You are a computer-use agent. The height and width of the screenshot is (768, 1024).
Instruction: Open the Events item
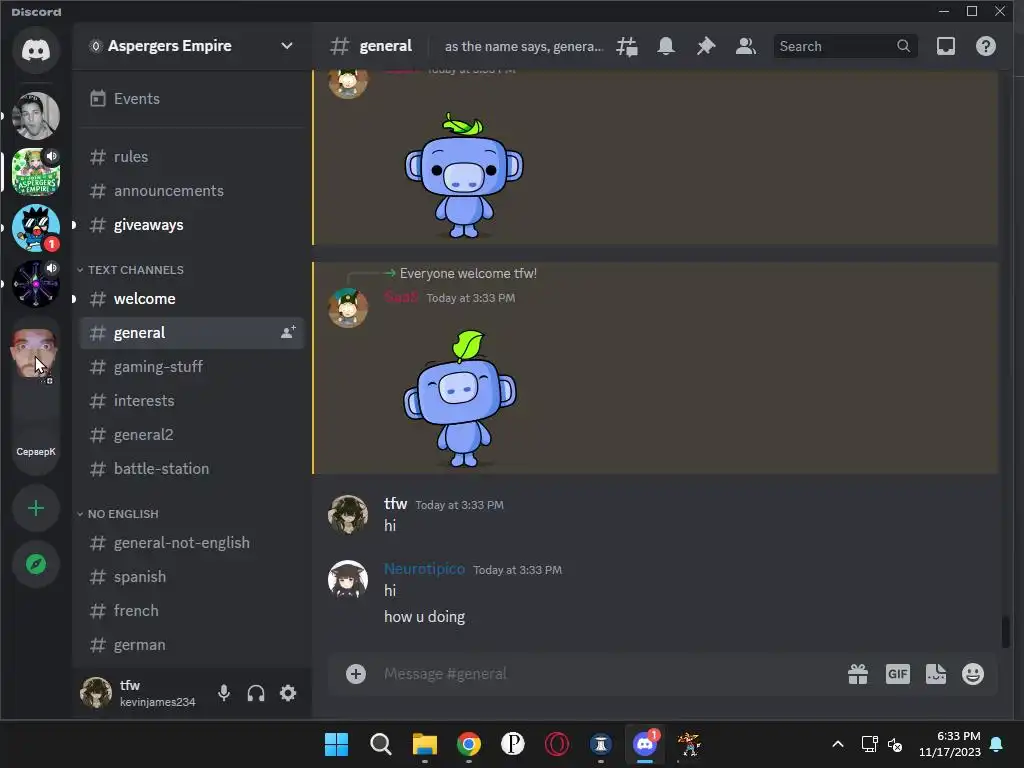coord(191,99)
